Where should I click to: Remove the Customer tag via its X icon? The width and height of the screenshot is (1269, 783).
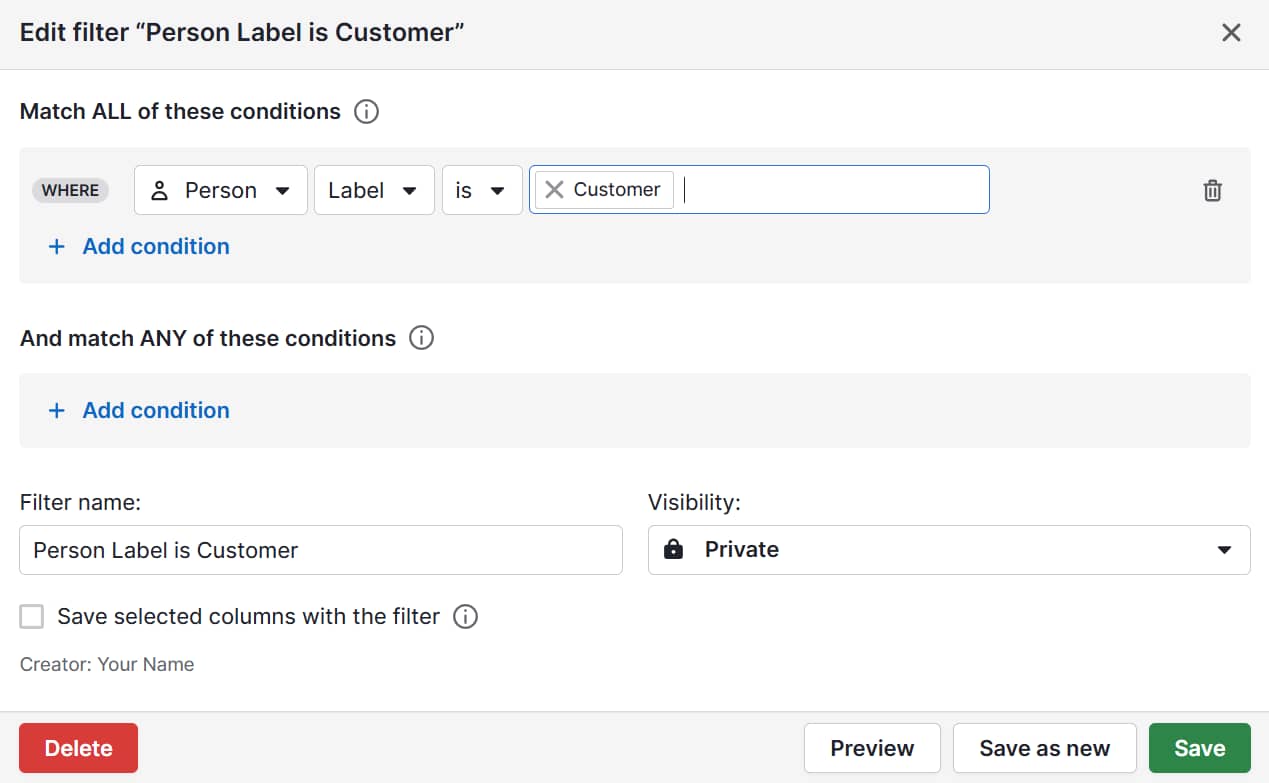point(557,189)
